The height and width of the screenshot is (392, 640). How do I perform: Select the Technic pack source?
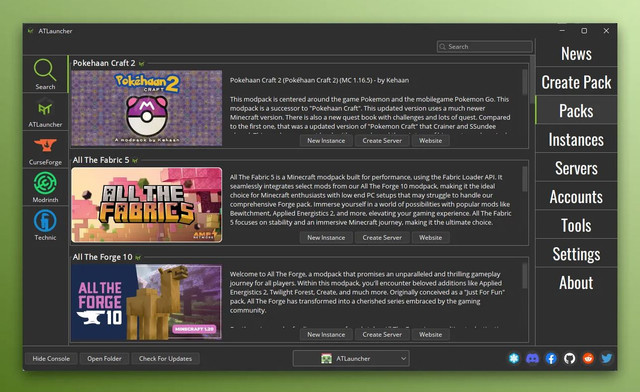click(x=45, y=225)
